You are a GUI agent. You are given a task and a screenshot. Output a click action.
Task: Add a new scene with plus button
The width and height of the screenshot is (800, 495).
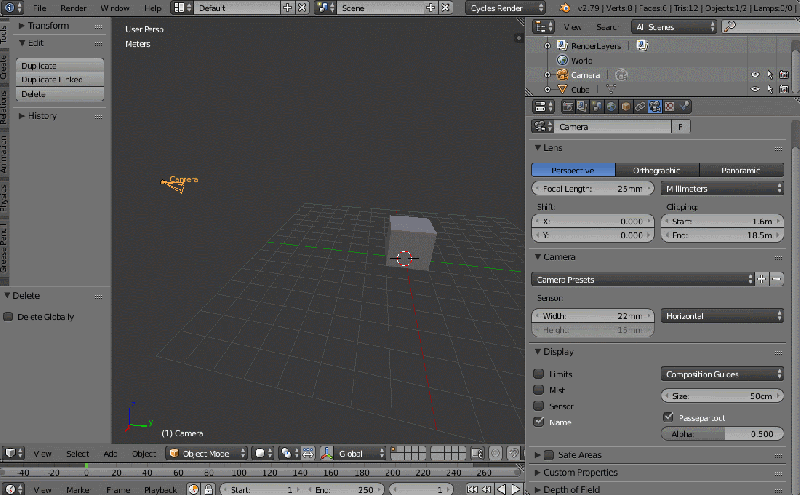click(x=431, y=8)
